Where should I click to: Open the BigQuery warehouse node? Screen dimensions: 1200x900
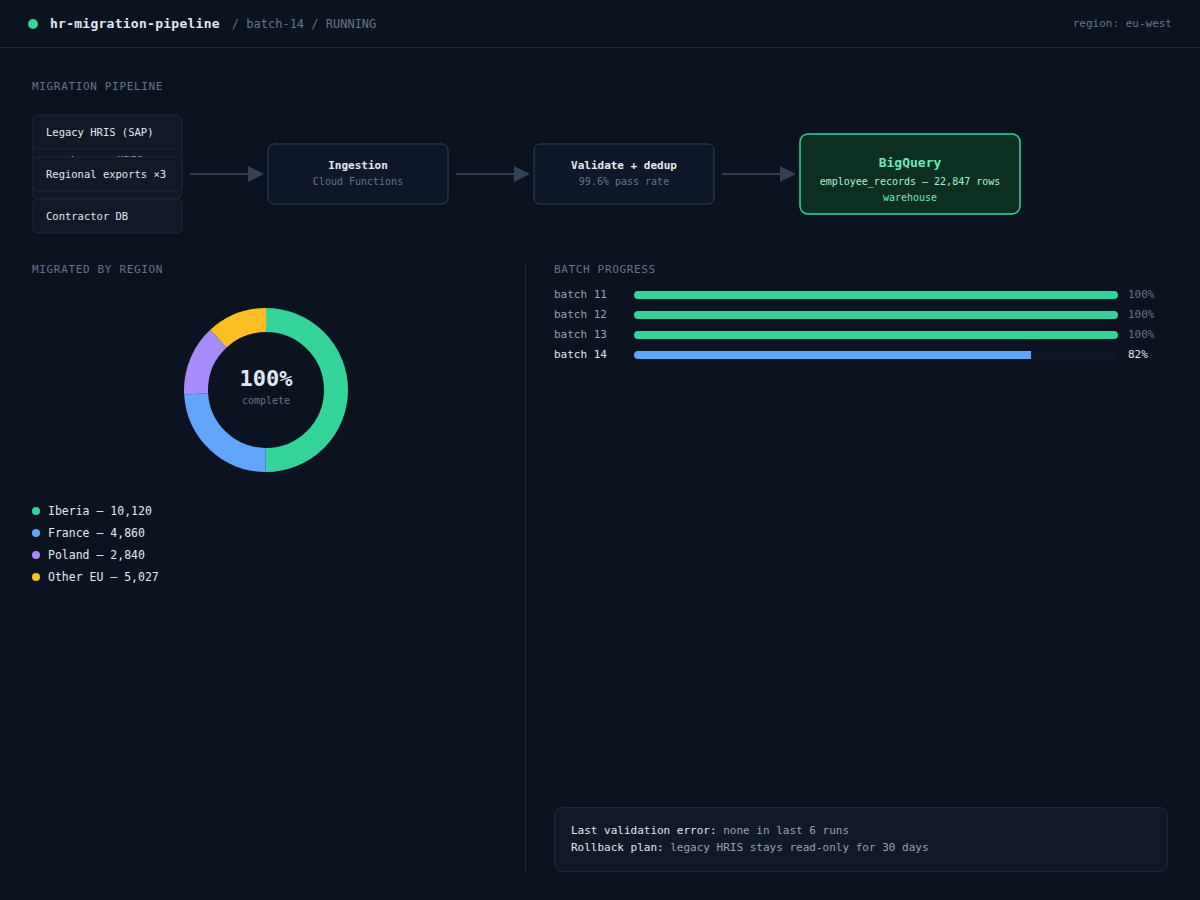[910, 174]
